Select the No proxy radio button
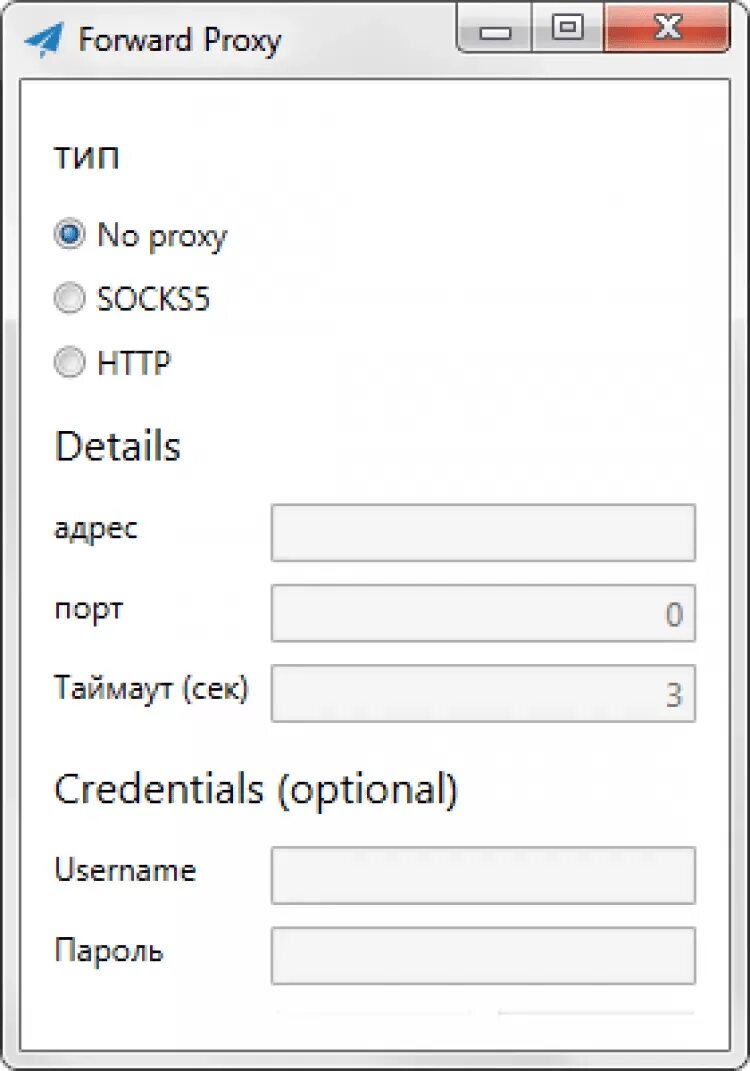 69,236
